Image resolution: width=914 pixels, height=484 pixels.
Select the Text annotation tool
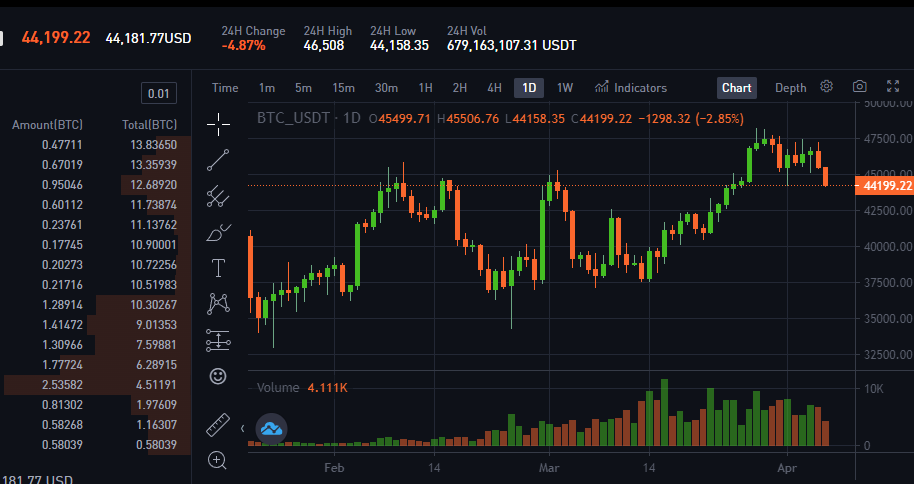pyautogui.click(x=218, y=268)
